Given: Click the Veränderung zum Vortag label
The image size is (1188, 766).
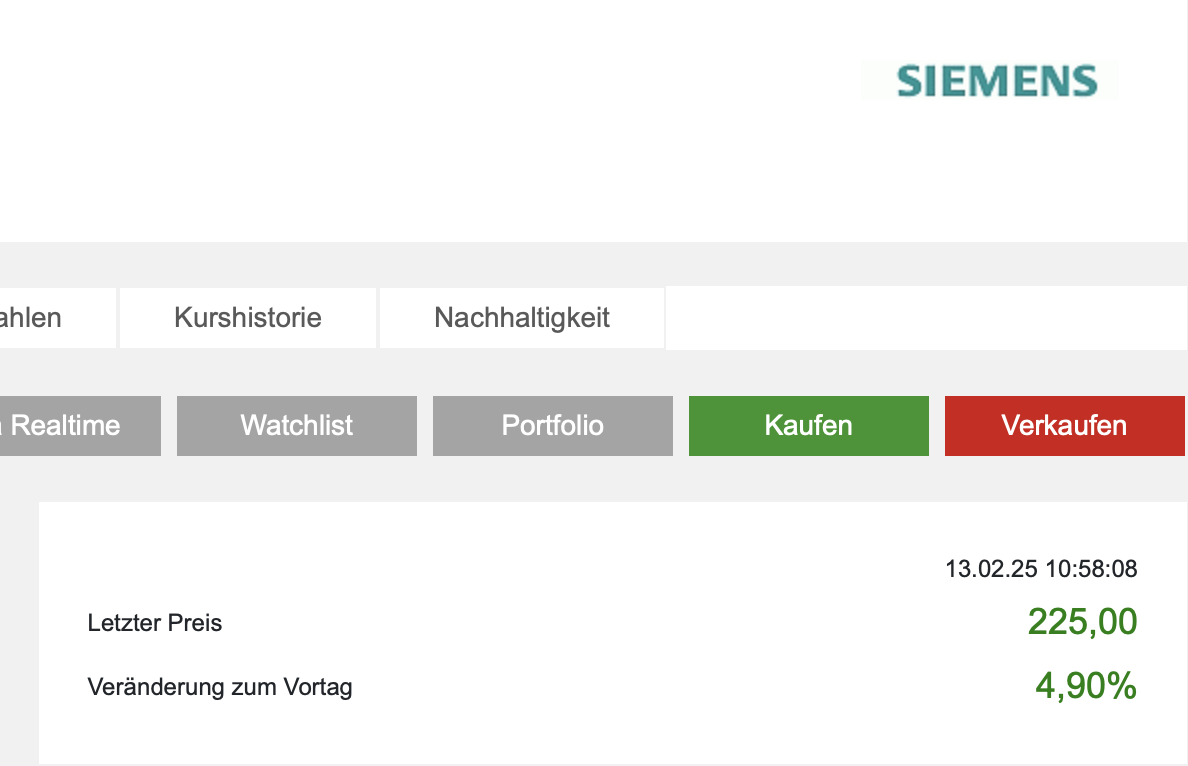Looking at the screenshot, I should [220, 688].
